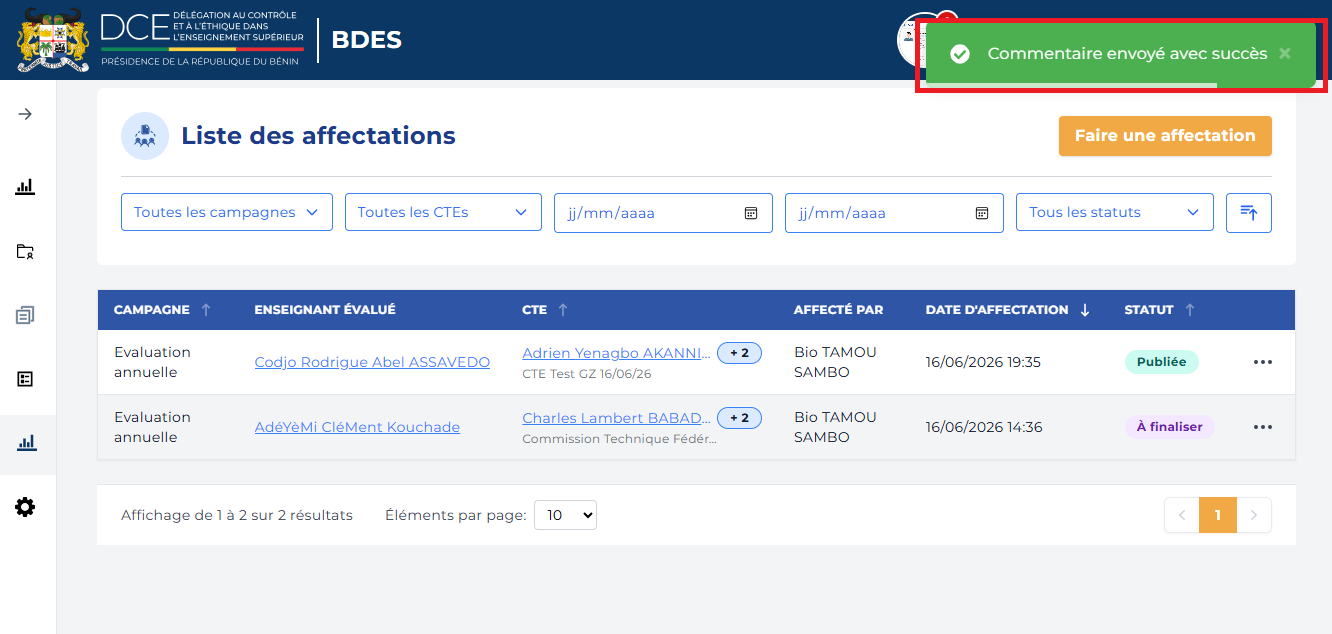Click the success checkmark icon in notification
Screen dimensions: 1332x634
960,54
